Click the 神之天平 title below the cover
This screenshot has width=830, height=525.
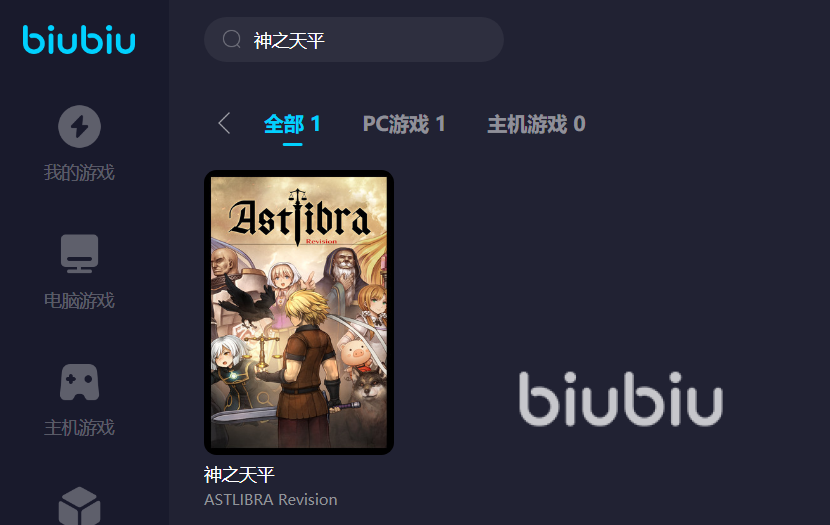(239, 475)
